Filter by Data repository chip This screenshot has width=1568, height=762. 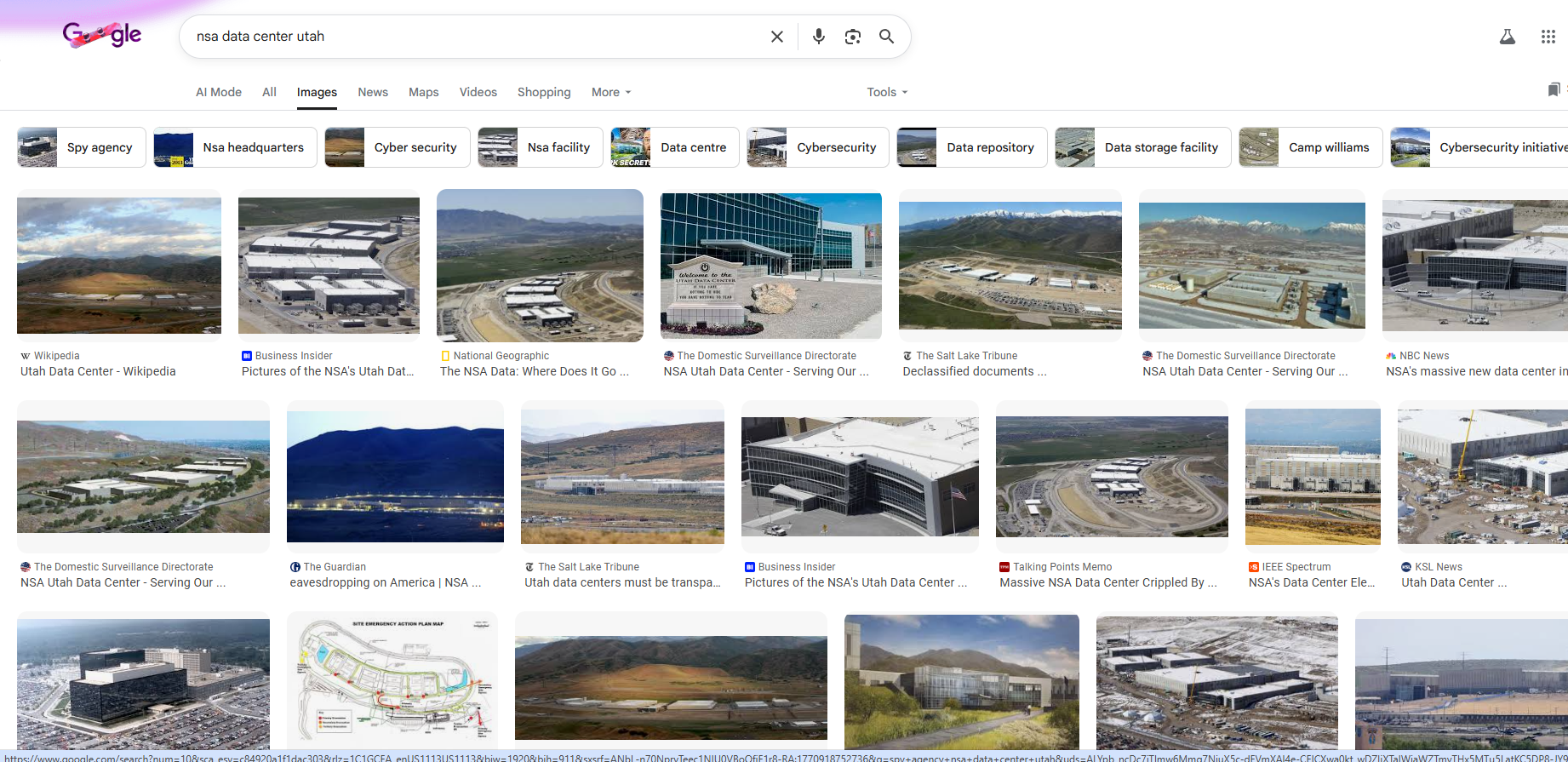pos(972,147)
